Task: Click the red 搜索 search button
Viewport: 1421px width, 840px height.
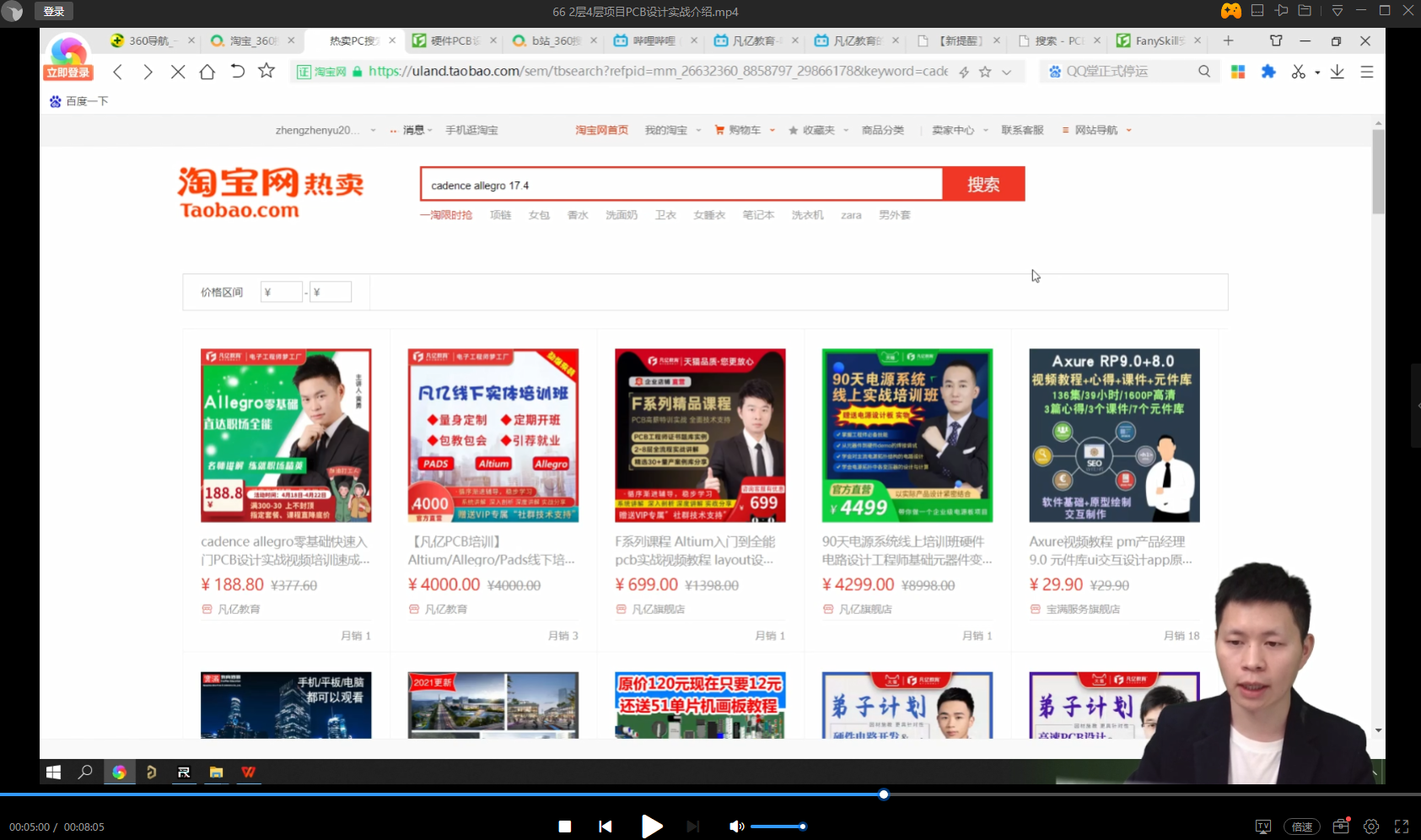Action: (x=983, y=184)
